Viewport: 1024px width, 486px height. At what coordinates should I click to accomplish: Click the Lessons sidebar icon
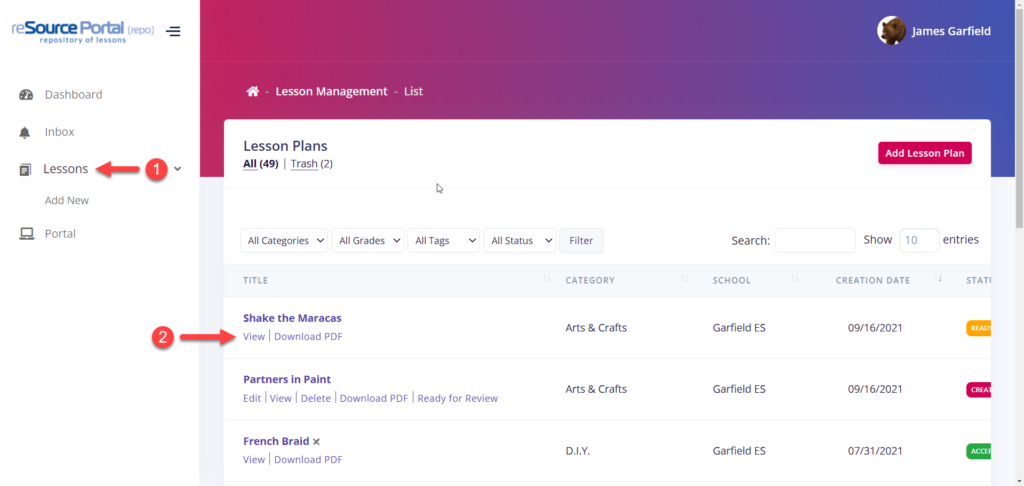pyautogui.click(x=26, y=170)
